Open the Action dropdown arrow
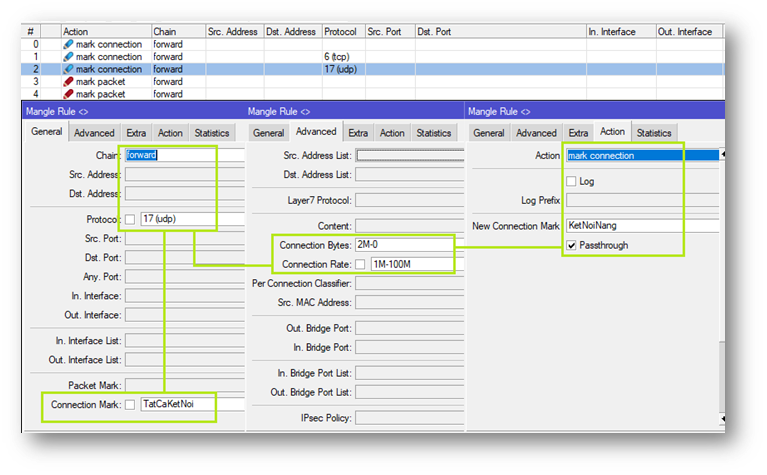Viewport: 767px width, 475px height. pos(722,155)
